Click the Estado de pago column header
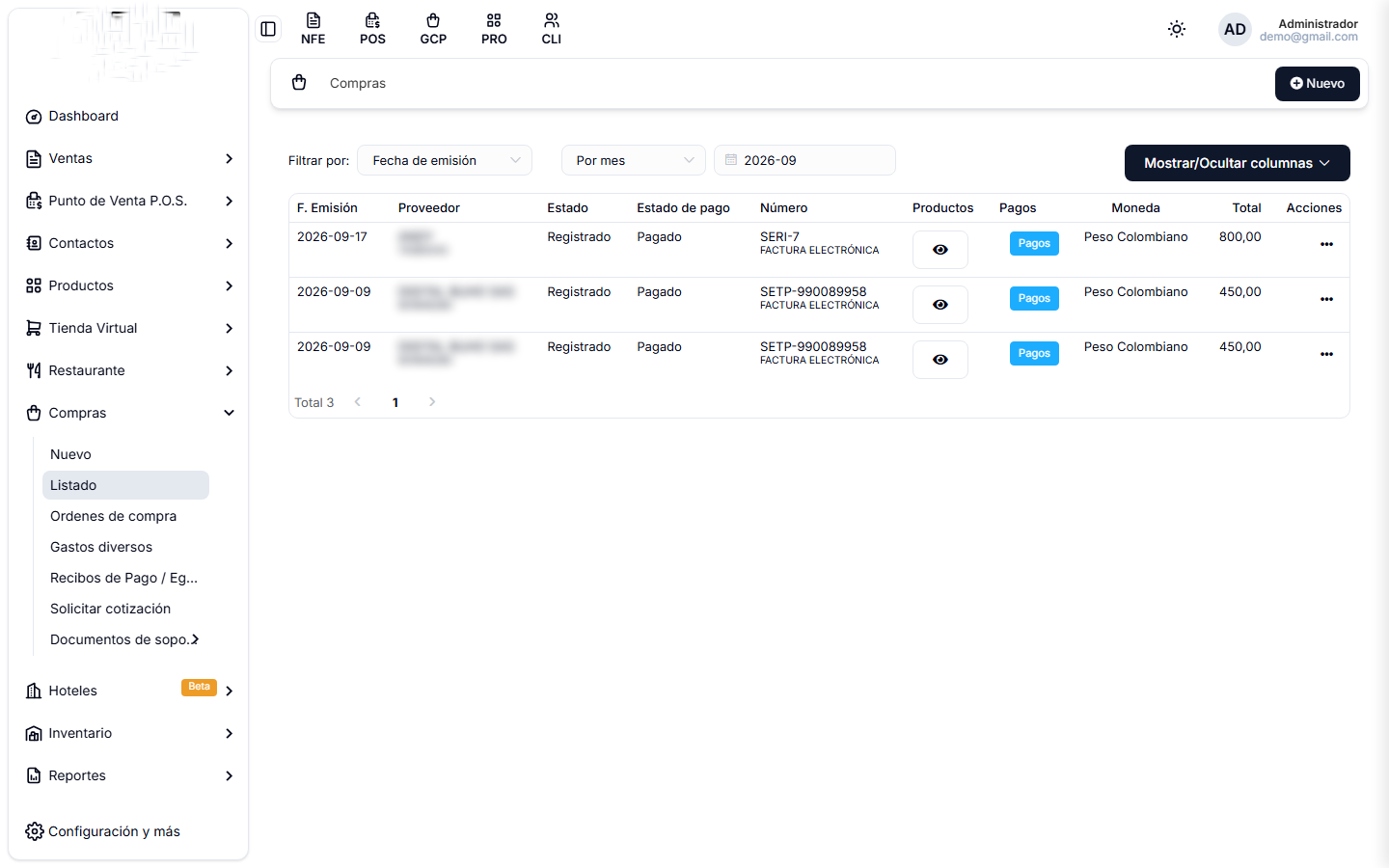This screenshot has width=1389, height=868. tap(683, 207)
